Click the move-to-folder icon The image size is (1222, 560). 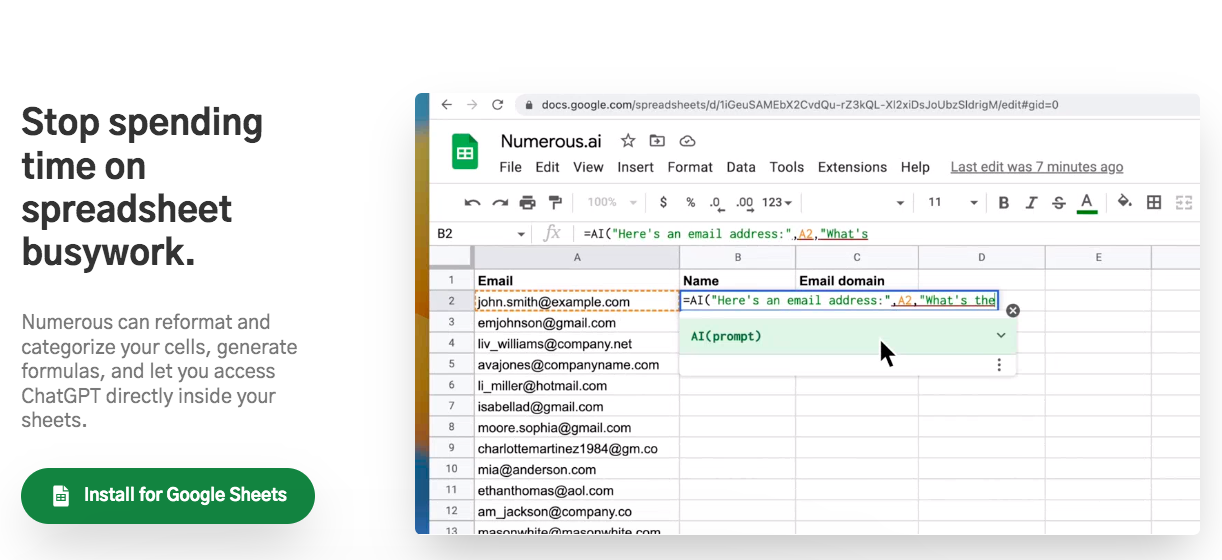click(657, 141)
